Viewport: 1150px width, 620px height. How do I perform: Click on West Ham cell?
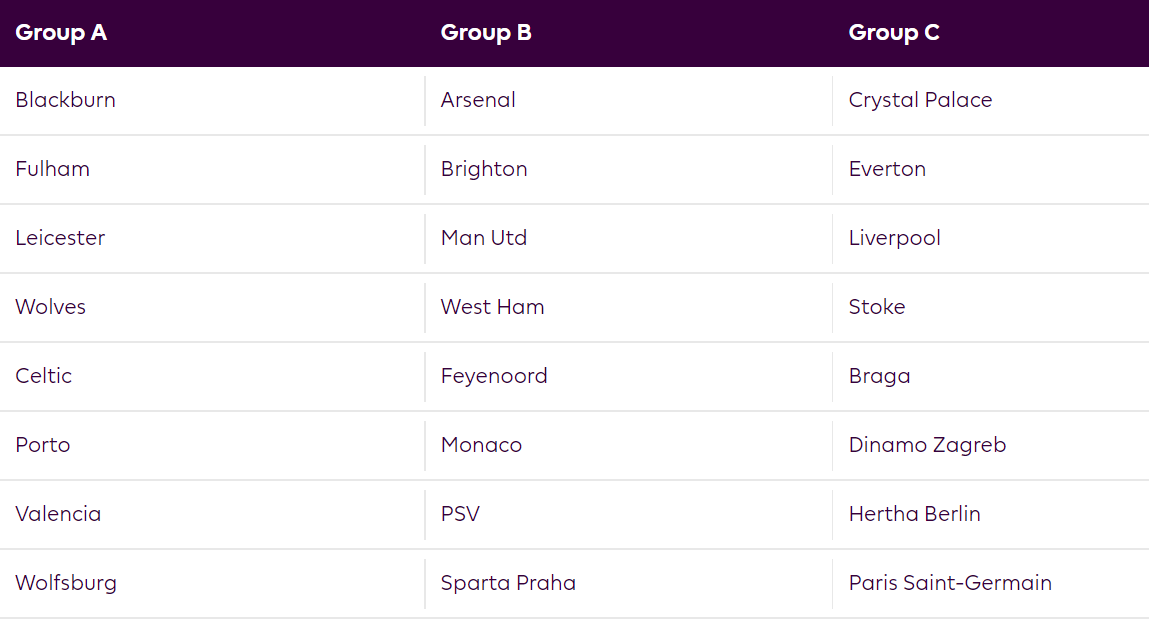point(493,307)
